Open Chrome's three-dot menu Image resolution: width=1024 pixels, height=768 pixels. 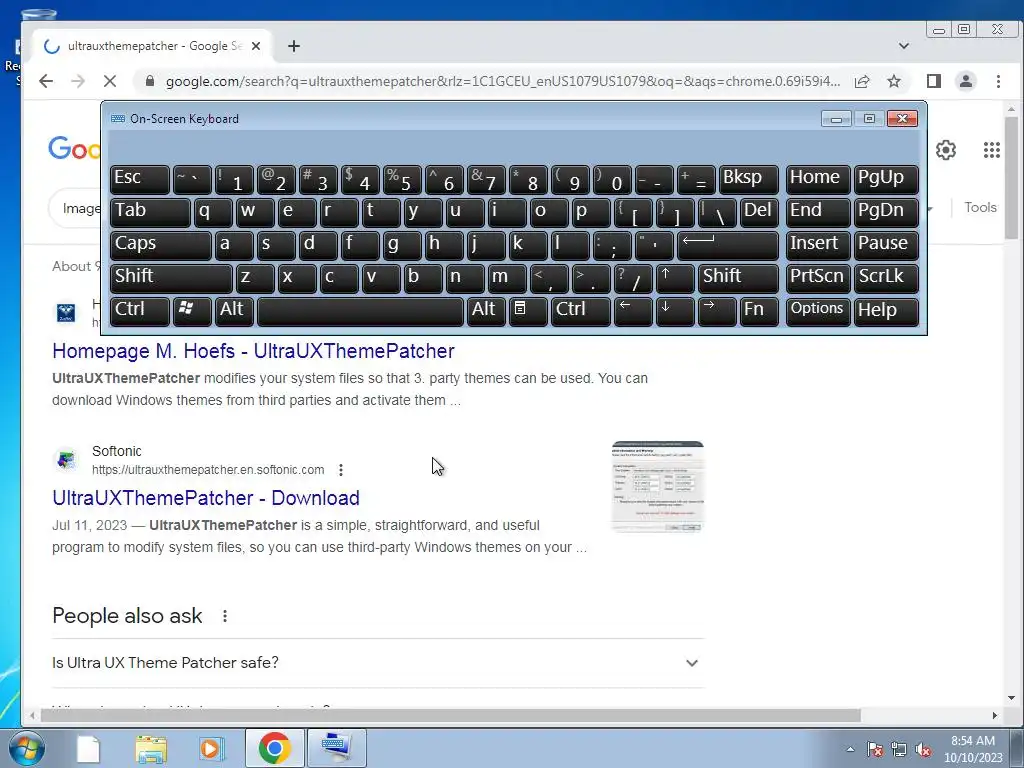click(998, 81)
